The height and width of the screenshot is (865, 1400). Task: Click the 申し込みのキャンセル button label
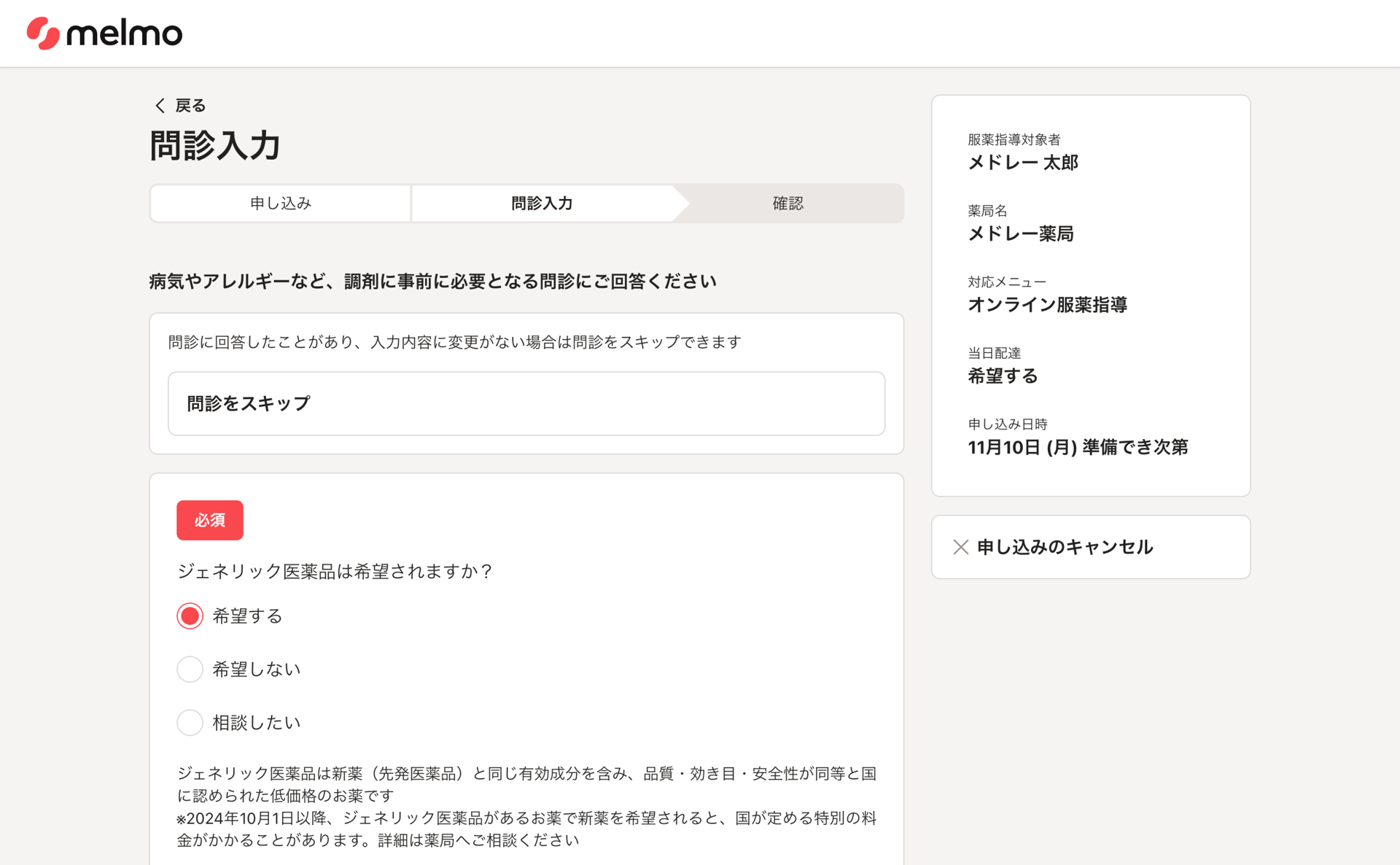coord(1065,547)
